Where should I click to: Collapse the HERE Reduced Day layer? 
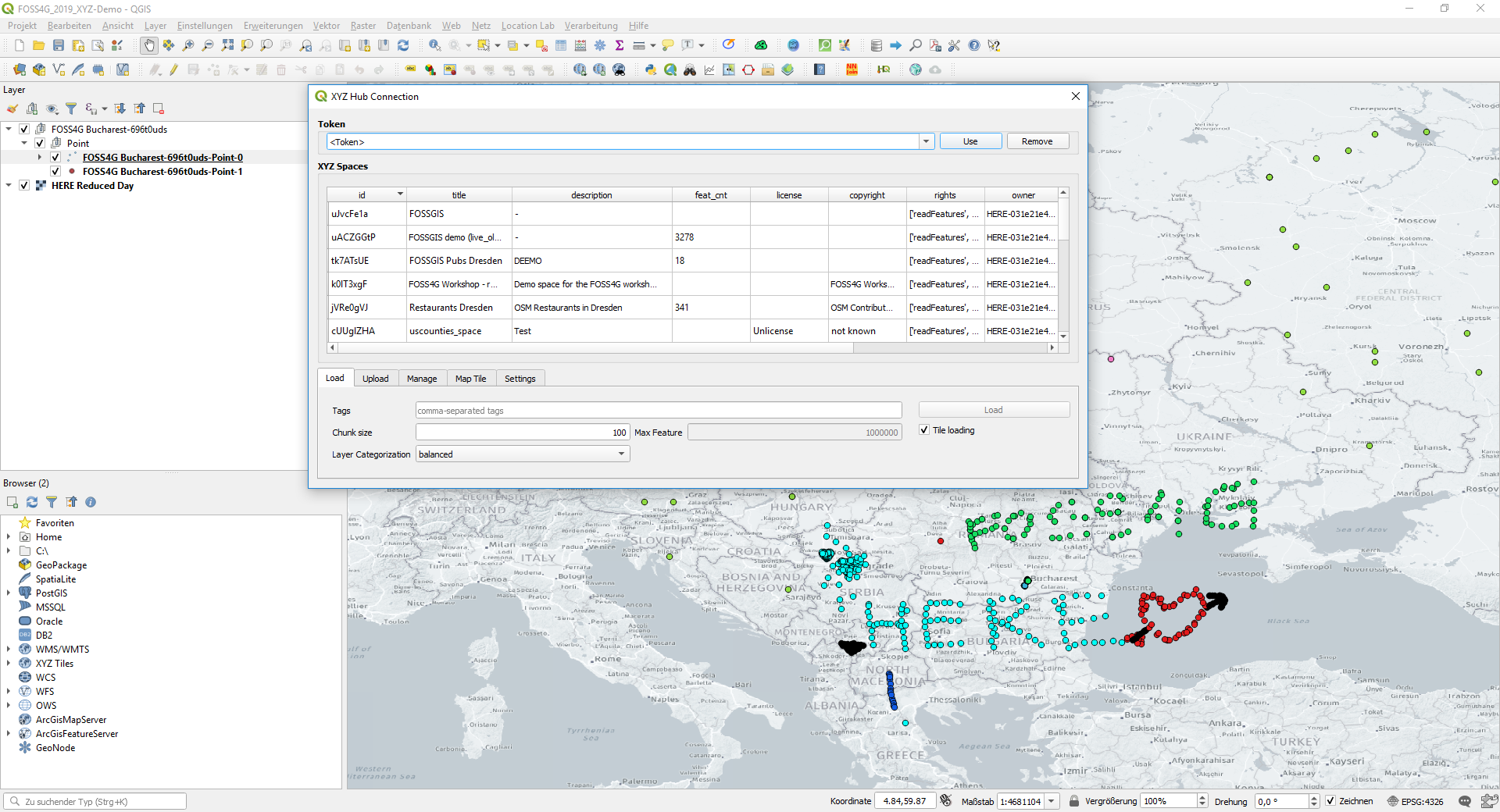pos(9,185)
